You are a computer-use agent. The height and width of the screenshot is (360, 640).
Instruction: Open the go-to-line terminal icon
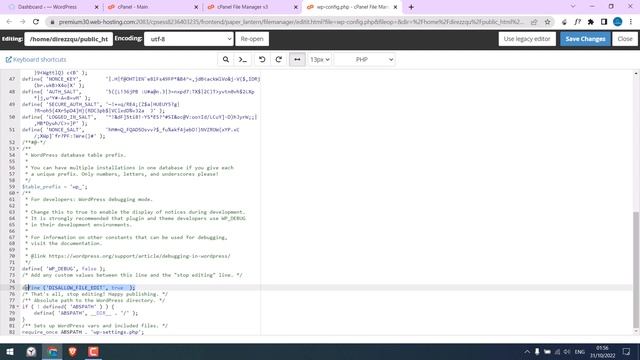pos(242,60)
